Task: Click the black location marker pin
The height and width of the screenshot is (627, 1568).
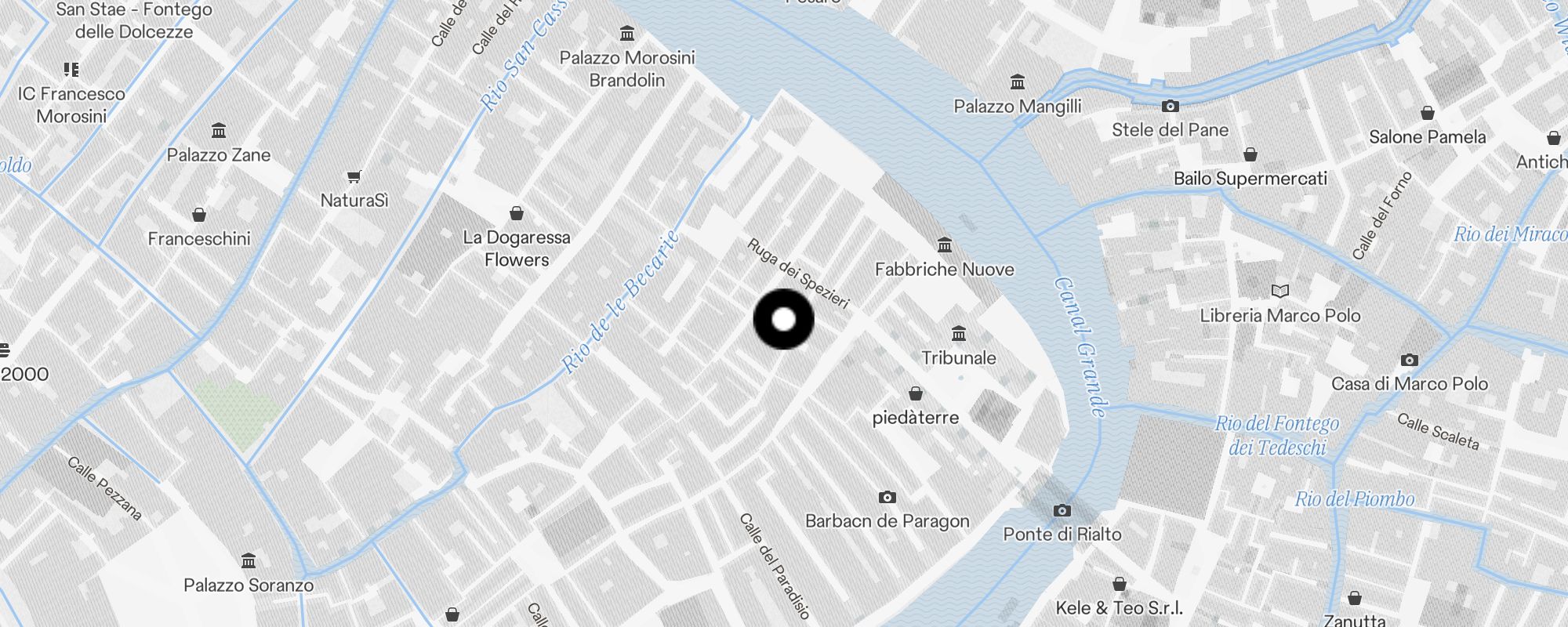Action: (784, 319)
